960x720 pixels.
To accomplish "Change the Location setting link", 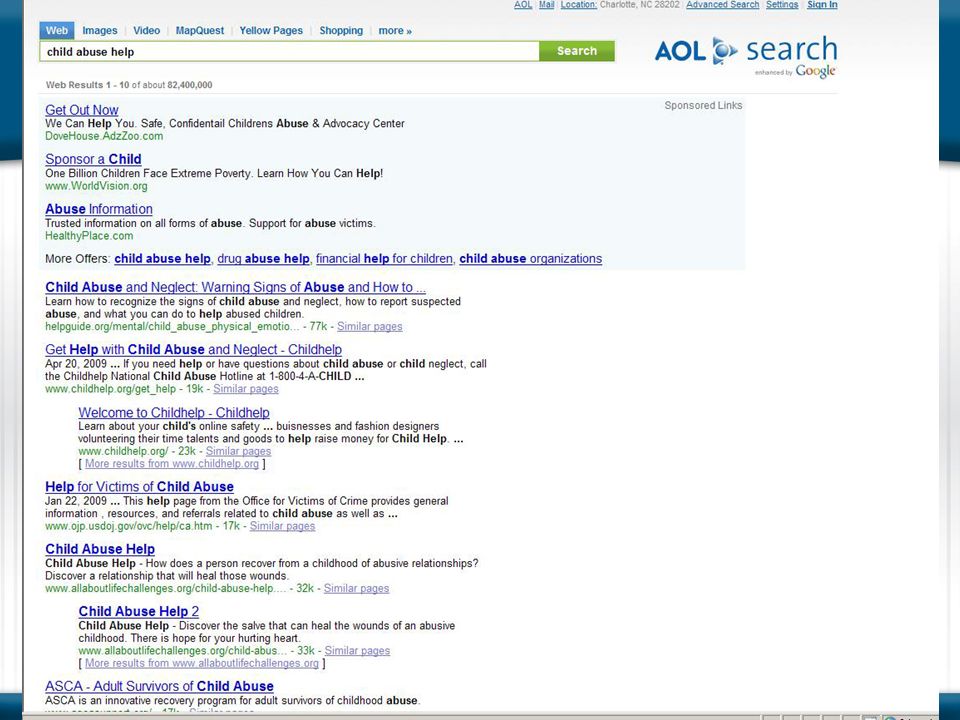I will [x=579, y=5].
